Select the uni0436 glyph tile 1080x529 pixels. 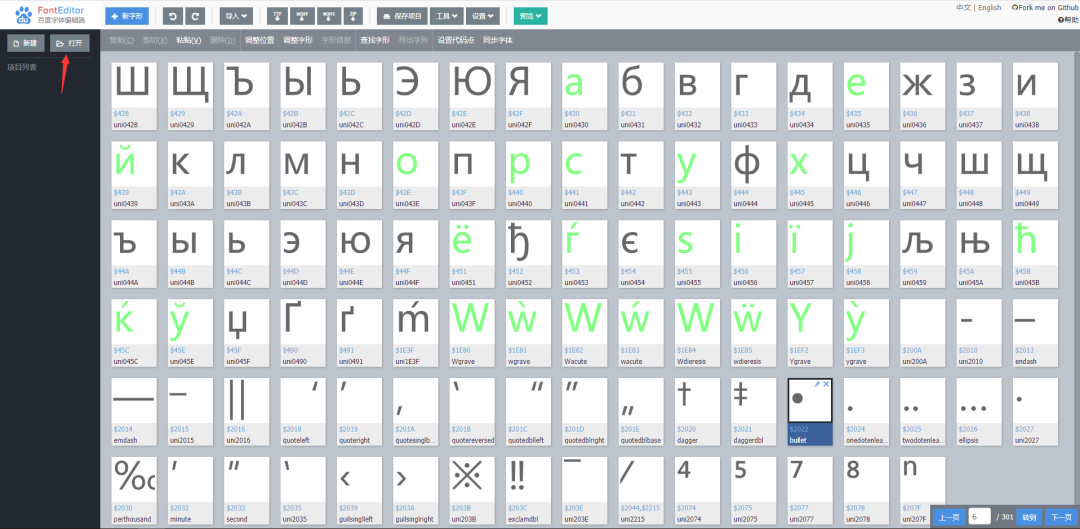pos(922,96)
